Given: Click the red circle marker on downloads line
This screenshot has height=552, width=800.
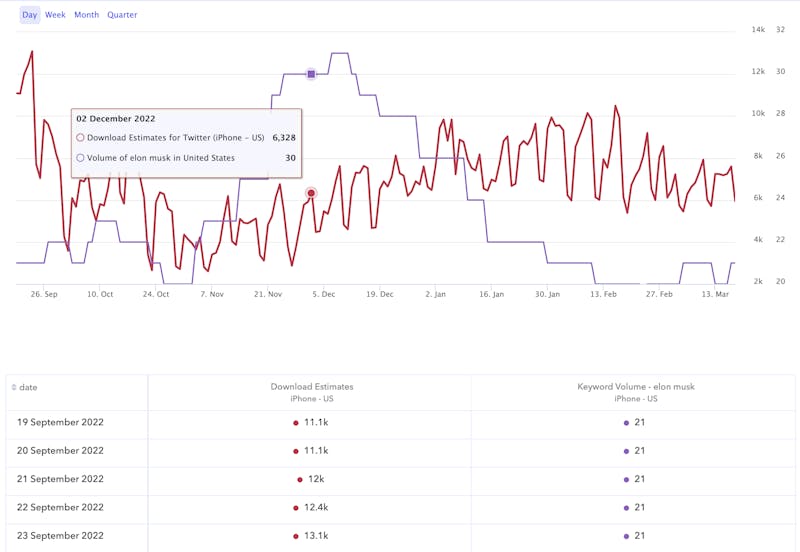Looking at the screenshot, I should 311,193.
